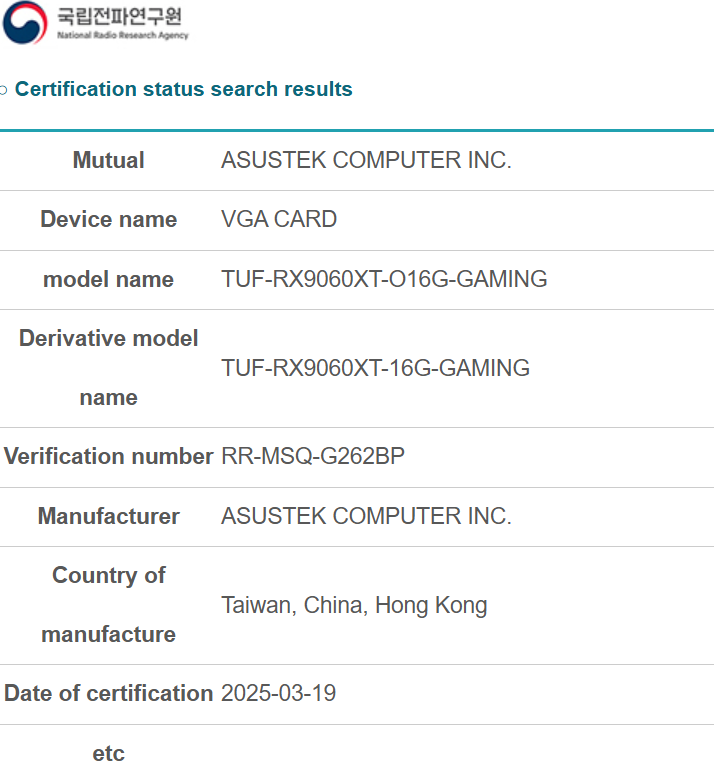Click the "National Radio Research Agency" English subtitle
Image resolution: width=714 pixels, height=779 pixels.
point(123,35)
